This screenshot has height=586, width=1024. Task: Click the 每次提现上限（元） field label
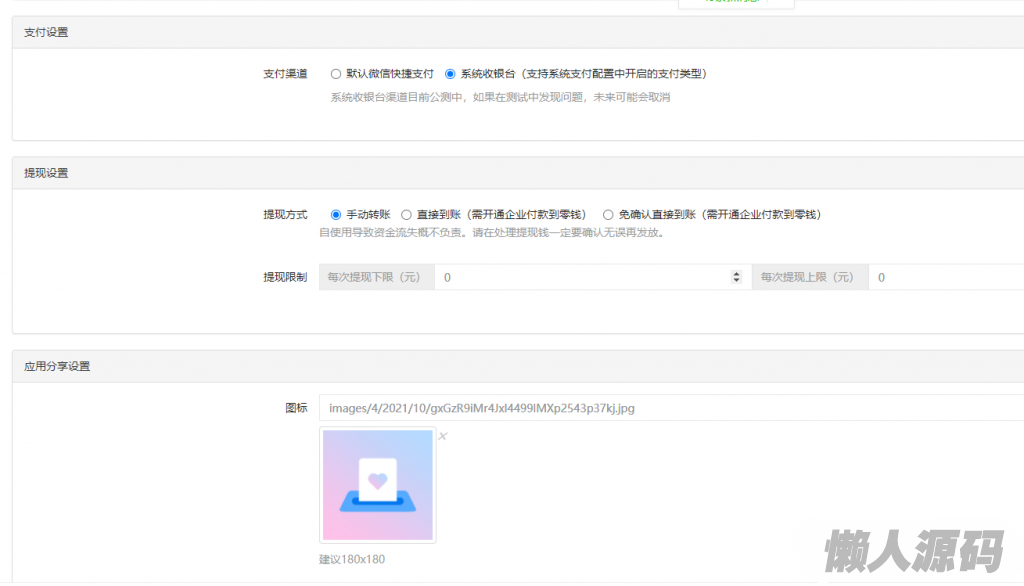(810, 277)
